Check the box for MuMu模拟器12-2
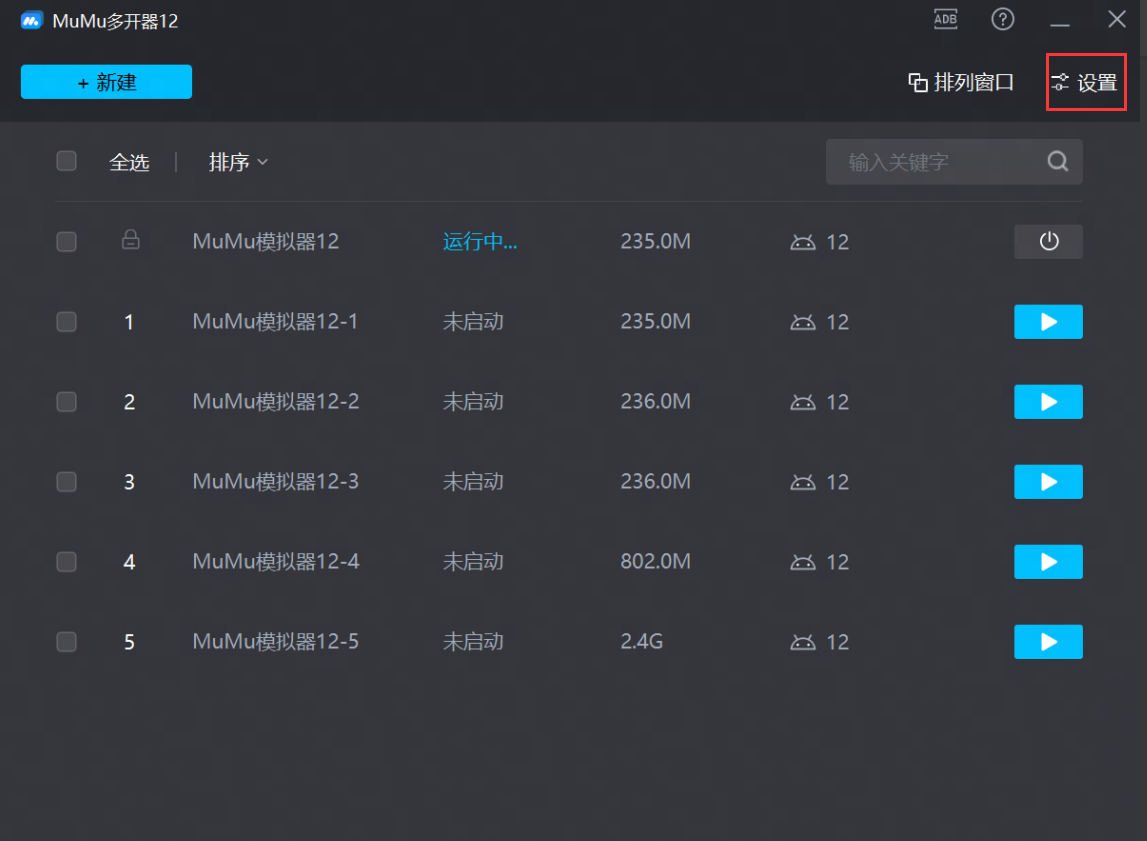Screen dimensions: 1147x841 (67, 402)
